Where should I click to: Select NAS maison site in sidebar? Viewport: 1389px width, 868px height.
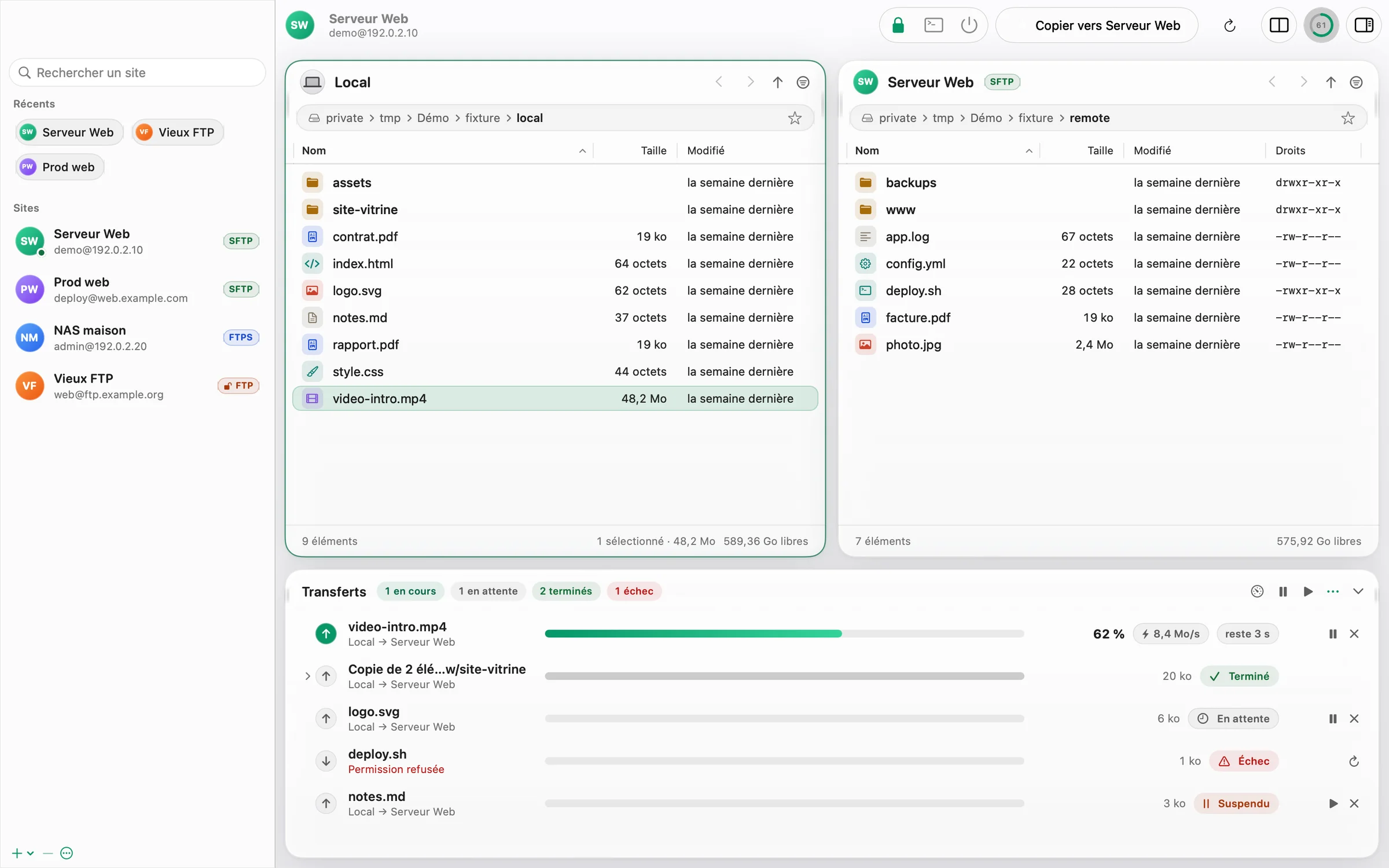pos(137,338)
